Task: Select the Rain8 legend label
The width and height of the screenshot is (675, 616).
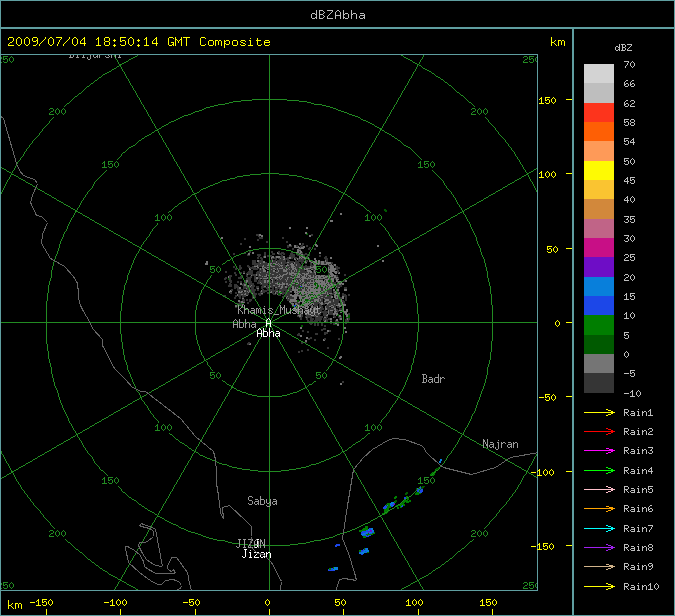Action: tap(638, 548)
